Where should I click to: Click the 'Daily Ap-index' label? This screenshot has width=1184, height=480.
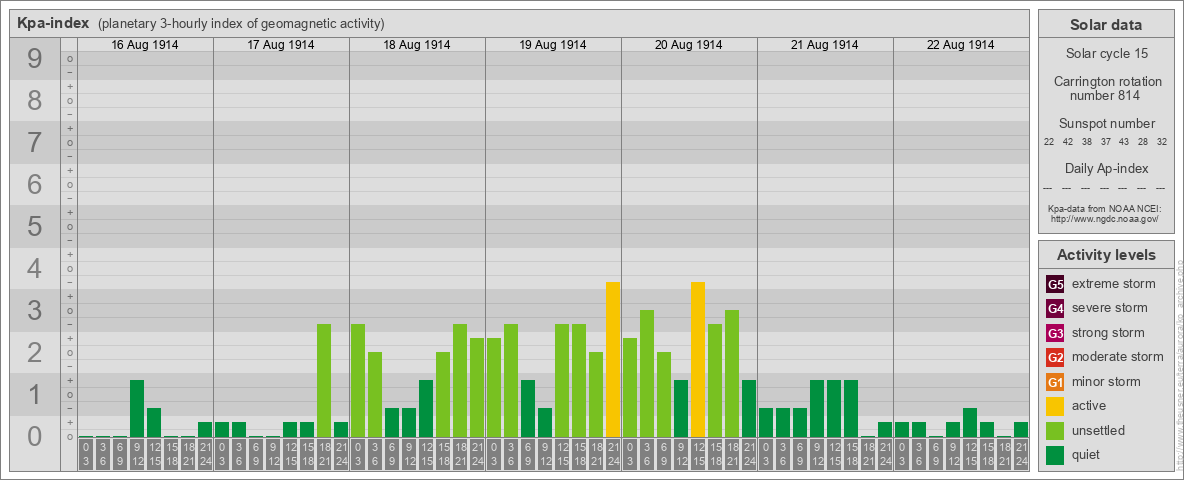(1105, 168)
